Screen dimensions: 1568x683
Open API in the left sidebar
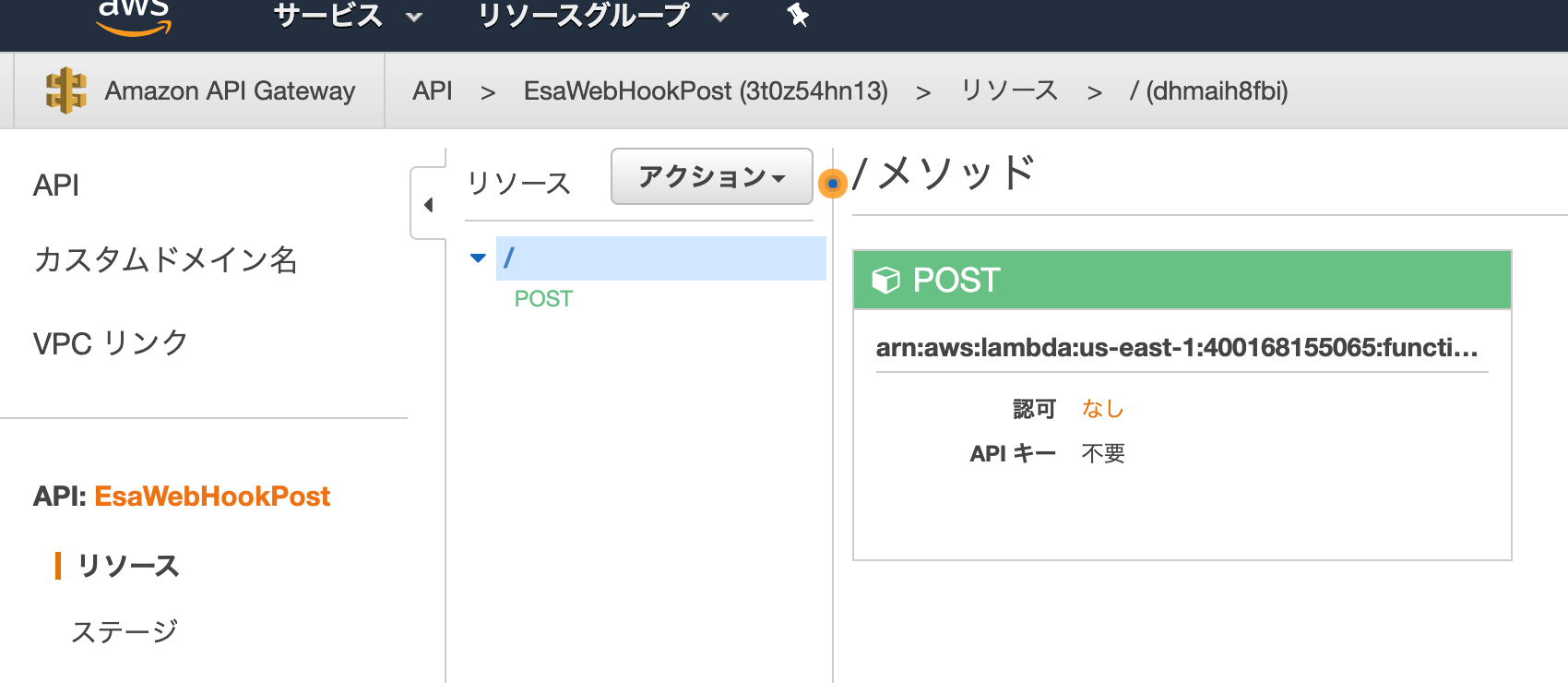pos(56,186)
